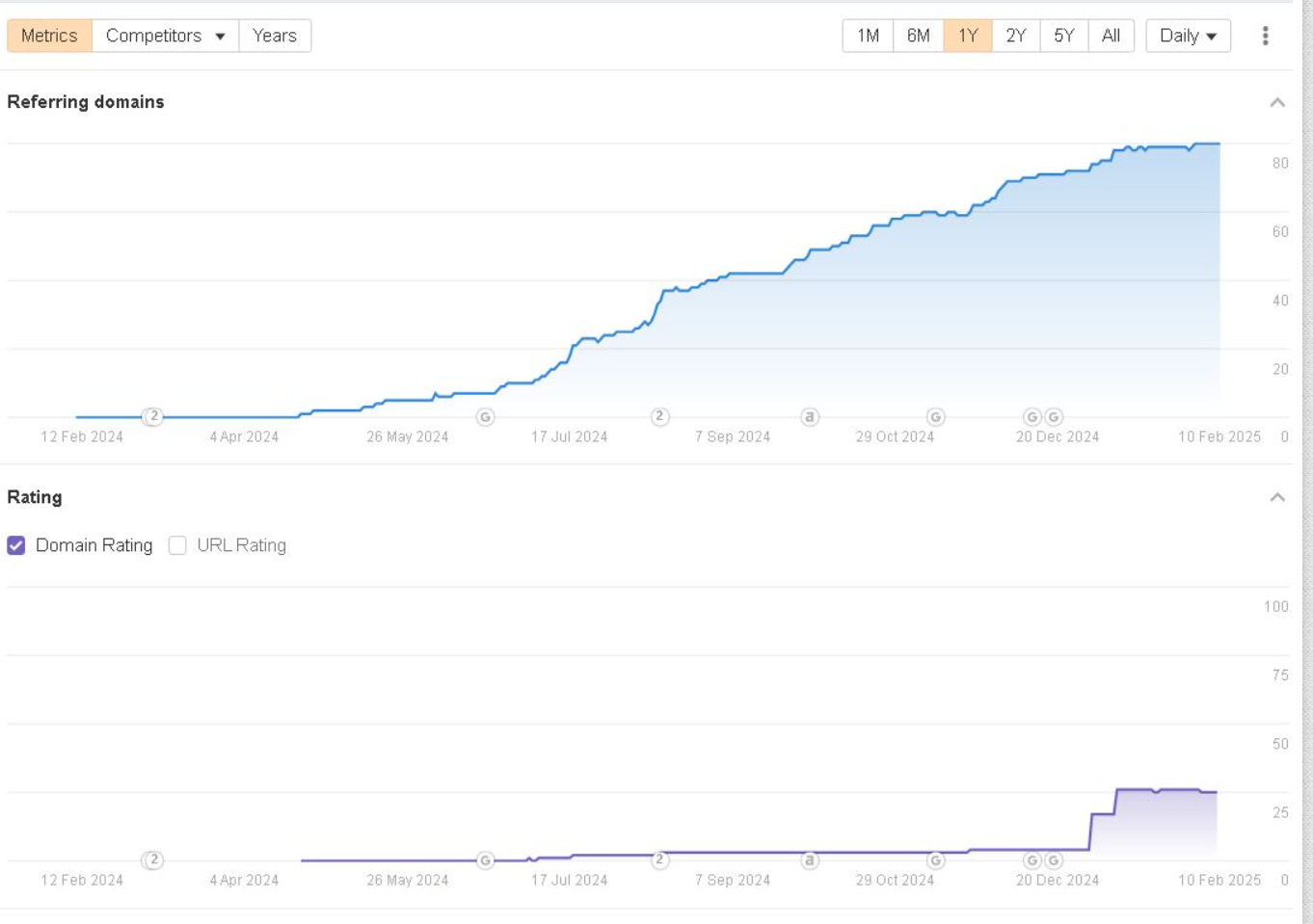Open the three-dot more options menu

(1265, 36)
